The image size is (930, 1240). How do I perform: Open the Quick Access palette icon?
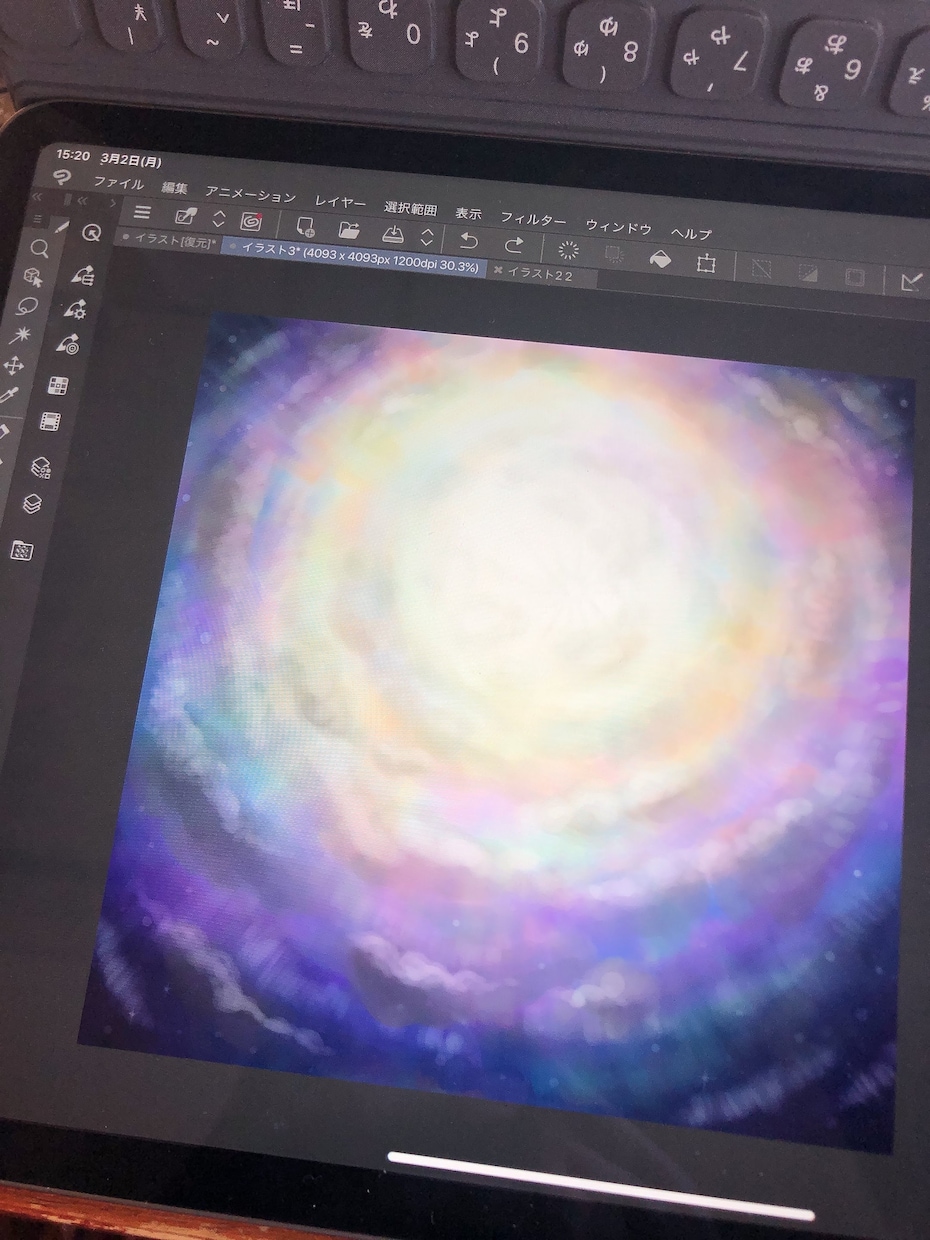[x=91, y=233]
